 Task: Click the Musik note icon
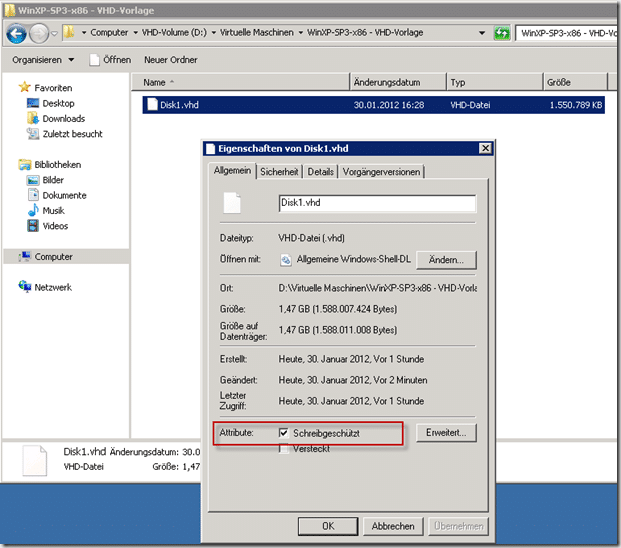[x=33, y=210]
